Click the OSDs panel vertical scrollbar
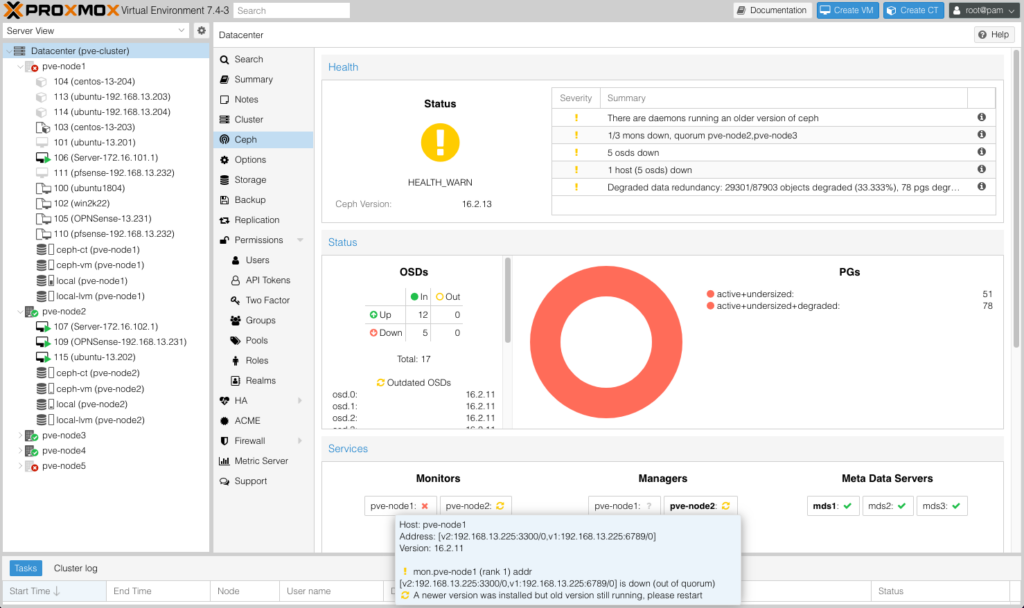Viewport: 1024px width, 608px height. [x=507, y=300]
